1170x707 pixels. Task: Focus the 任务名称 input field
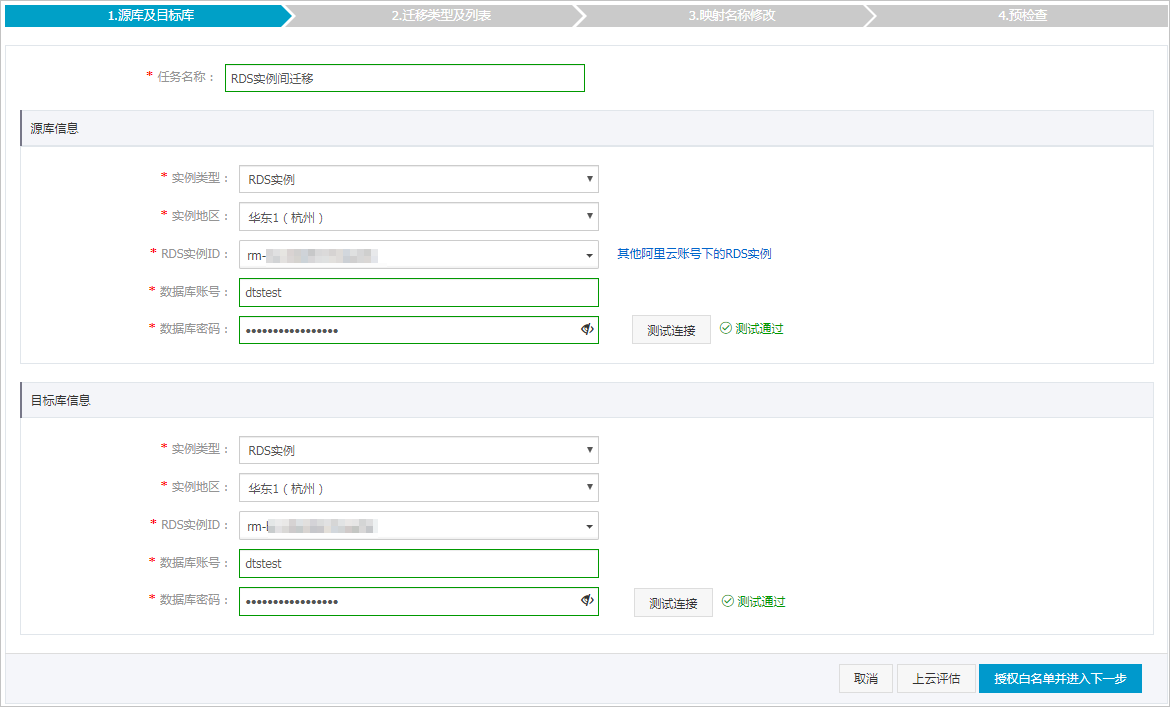(x=405, y=78)
